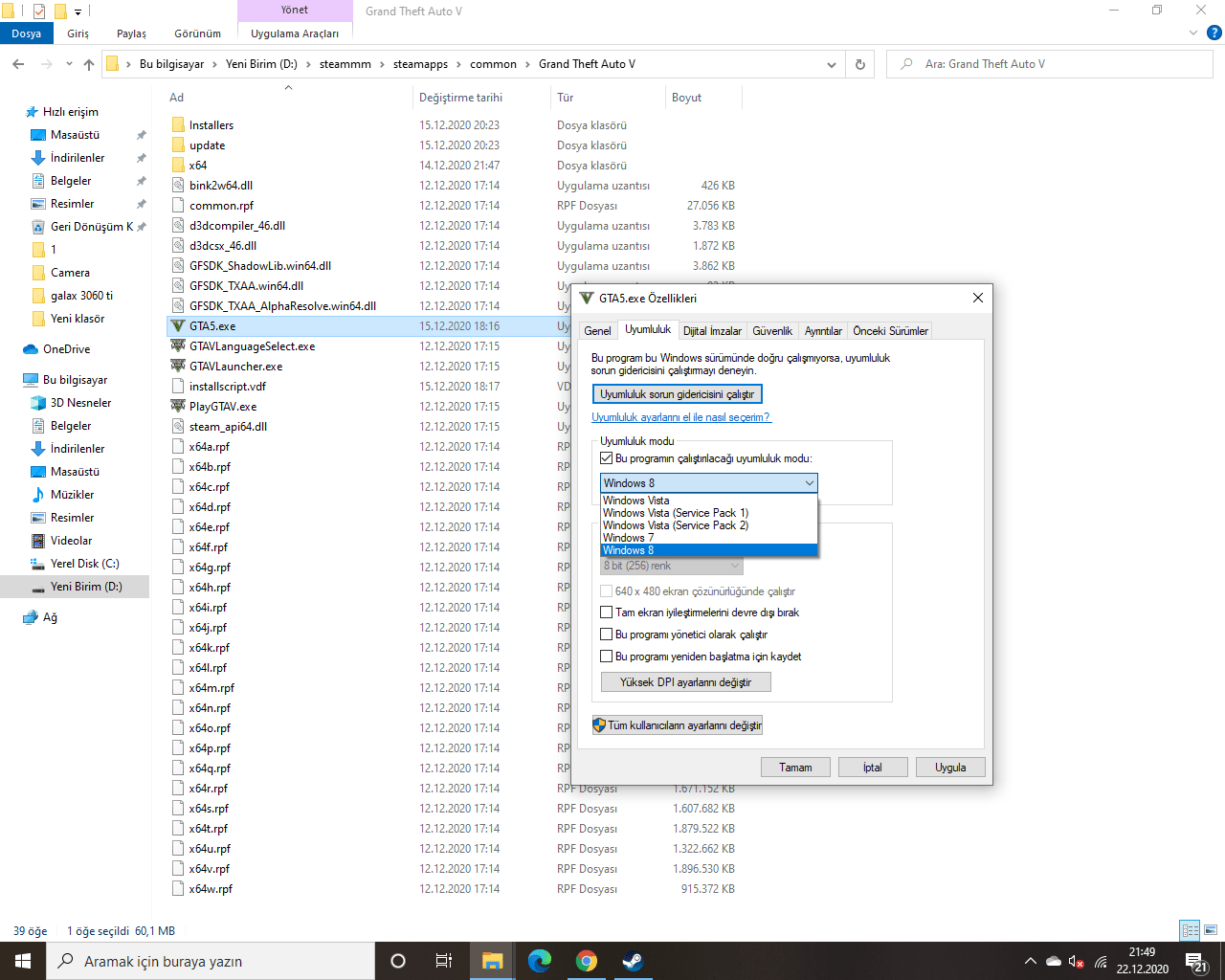The height and width of the screenshot is (980, 1225).
Task: Open the Önceki Sürümler tab
Action: tap(891, 331)
